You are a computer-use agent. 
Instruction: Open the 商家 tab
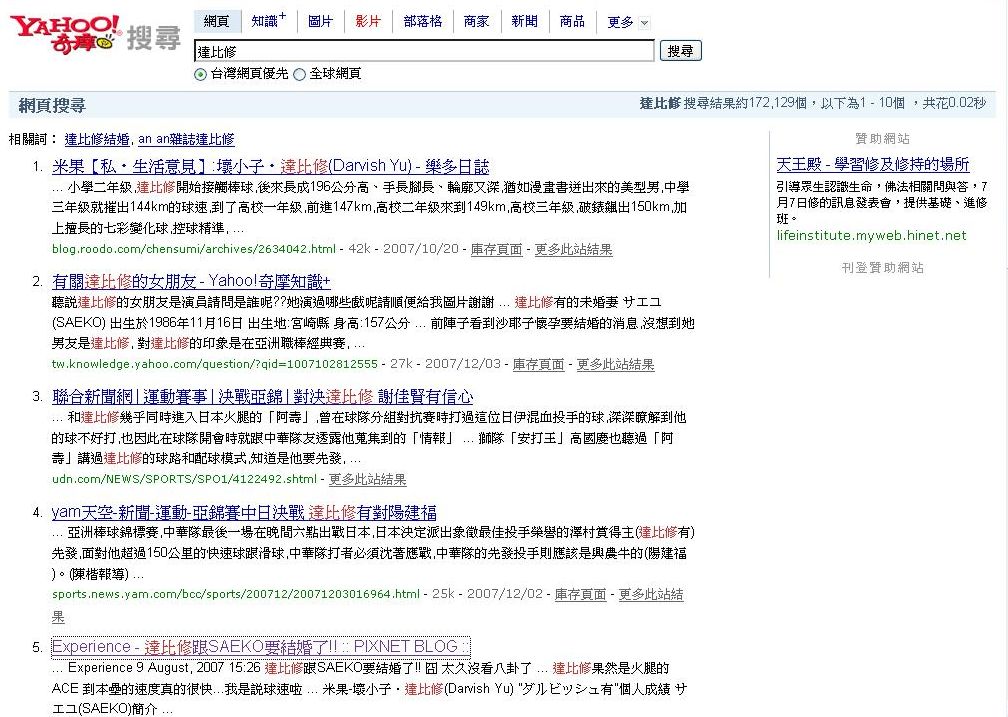tap(476, 21)
